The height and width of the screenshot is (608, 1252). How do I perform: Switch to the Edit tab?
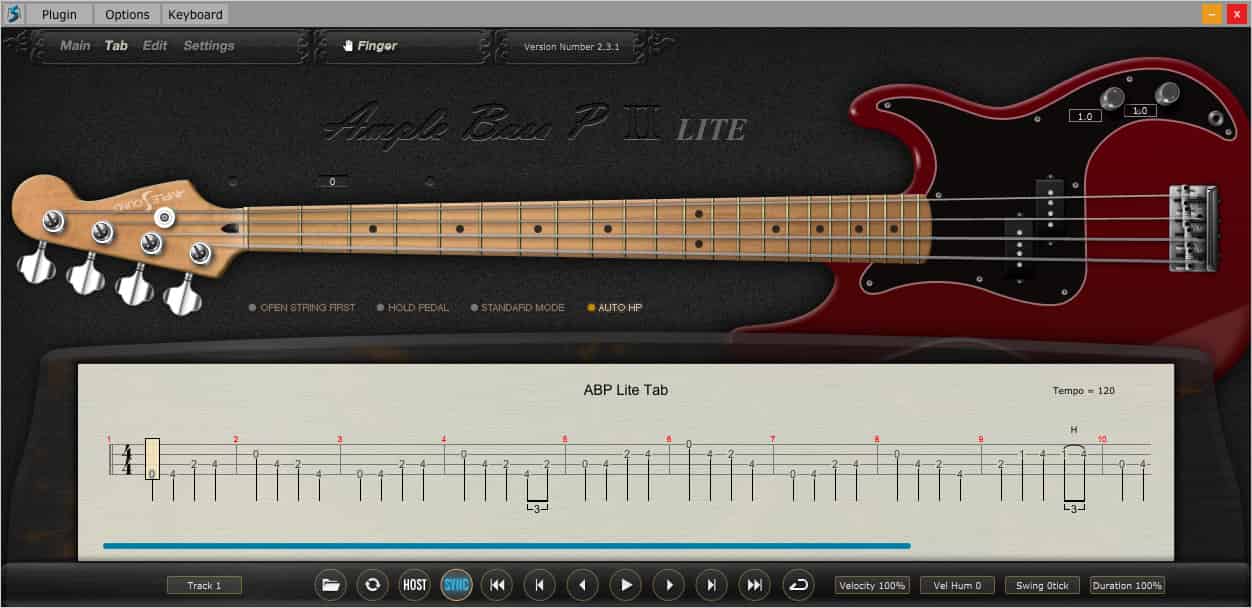click(154, 45)
